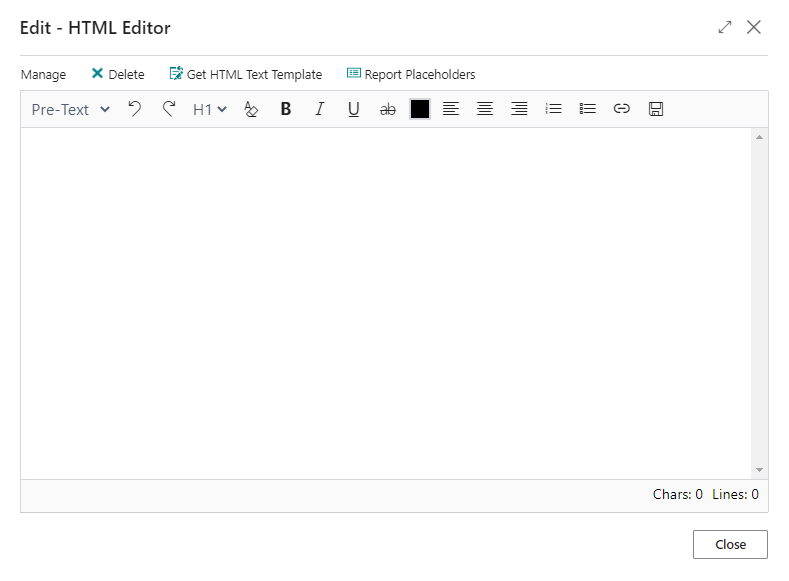Image resolution: width=789 pixels, height=581 pixels.
Task: Toggle italic formatting
Action: (x=320, y=109)
